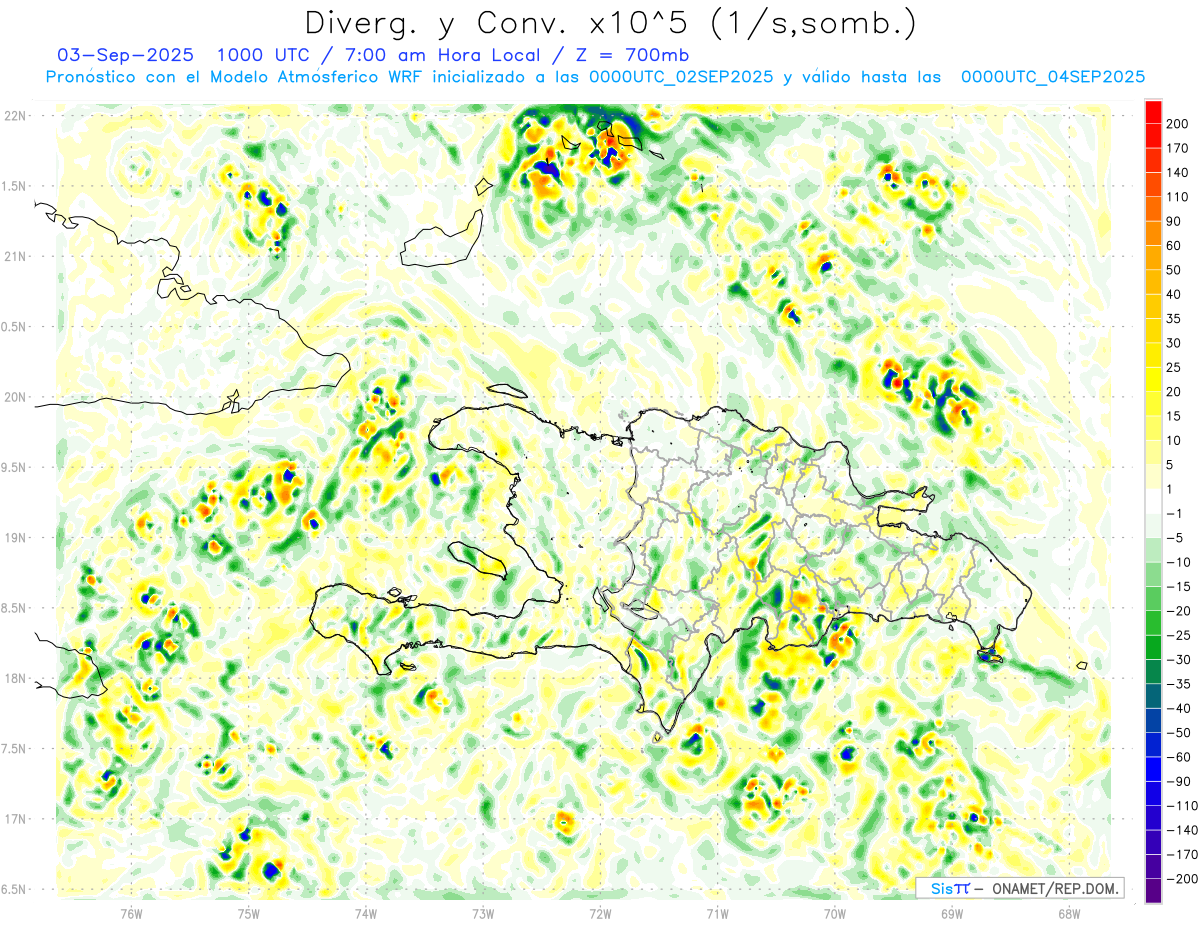Click the '1.5N' latitude label
This screenshot has height=927, width=1200.
tap(14, 186)
